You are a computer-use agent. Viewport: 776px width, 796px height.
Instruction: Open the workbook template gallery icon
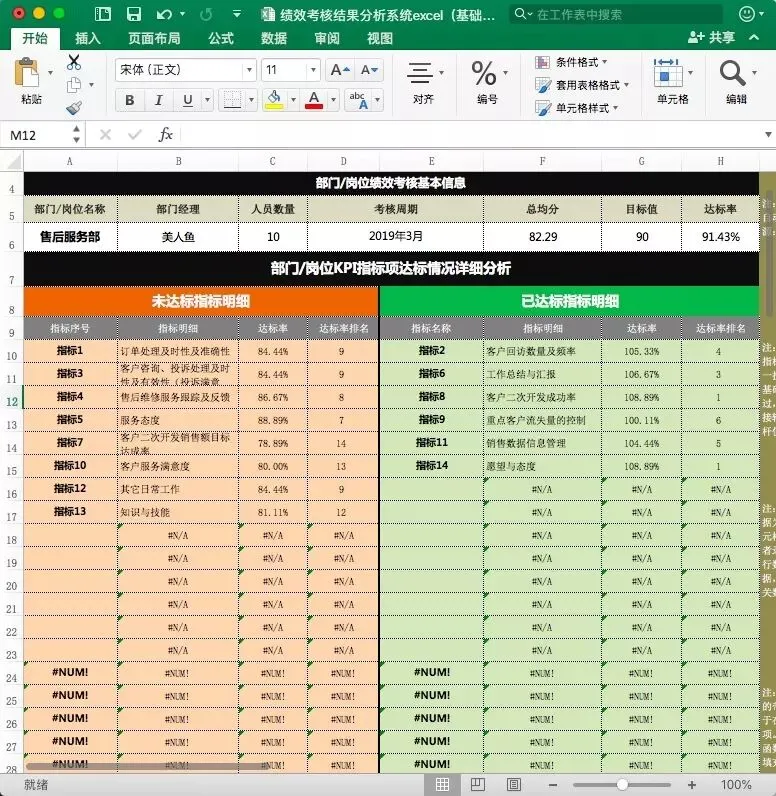pos(103,14)
